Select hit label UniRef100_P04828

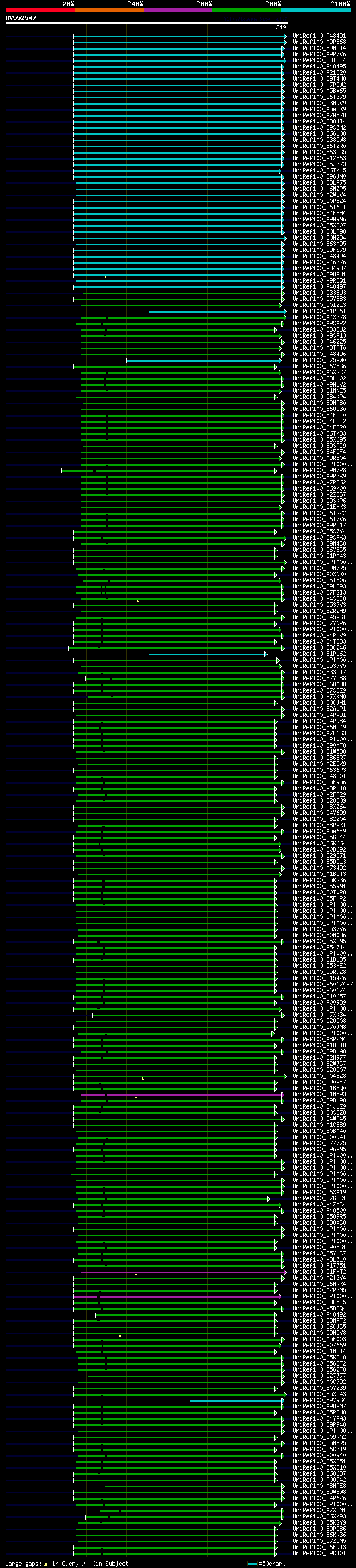319,1076
